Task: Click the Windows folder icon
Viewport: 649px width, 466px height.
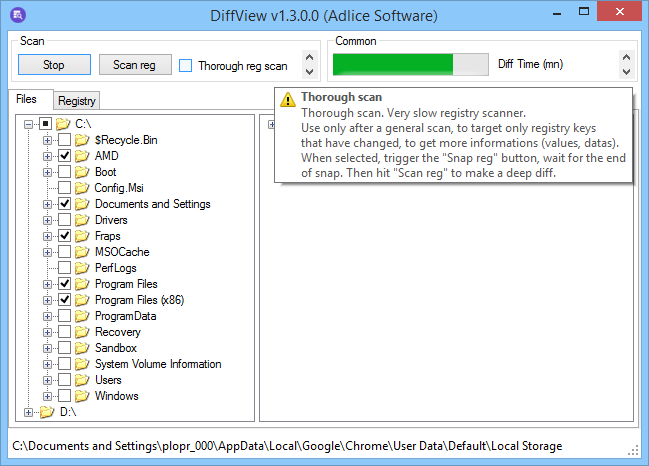Action: 82,396
